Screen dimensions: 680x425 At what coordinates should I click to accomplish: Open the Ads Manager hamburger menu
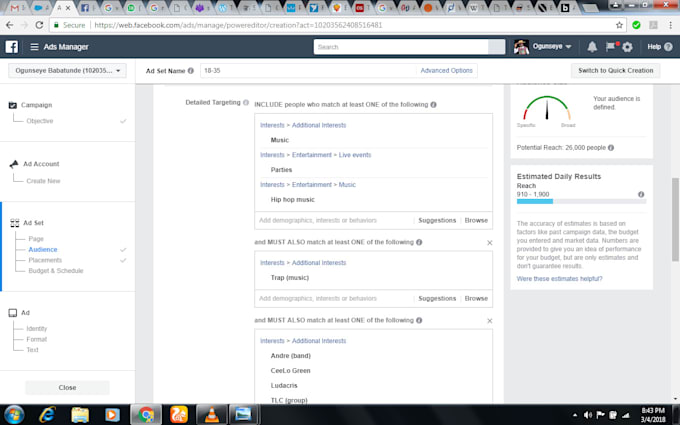(34, 46)
